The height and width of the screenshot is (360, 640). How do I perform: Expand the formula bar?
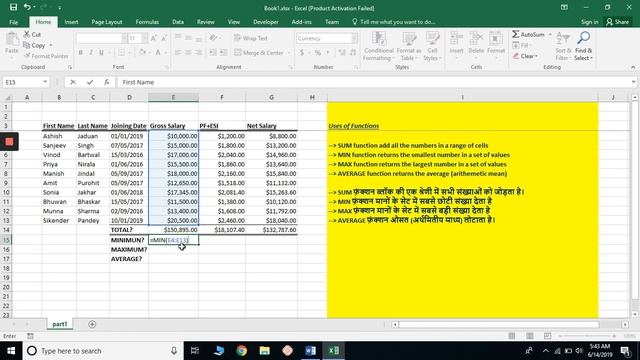pyautogui.click(x=633, y=82)
